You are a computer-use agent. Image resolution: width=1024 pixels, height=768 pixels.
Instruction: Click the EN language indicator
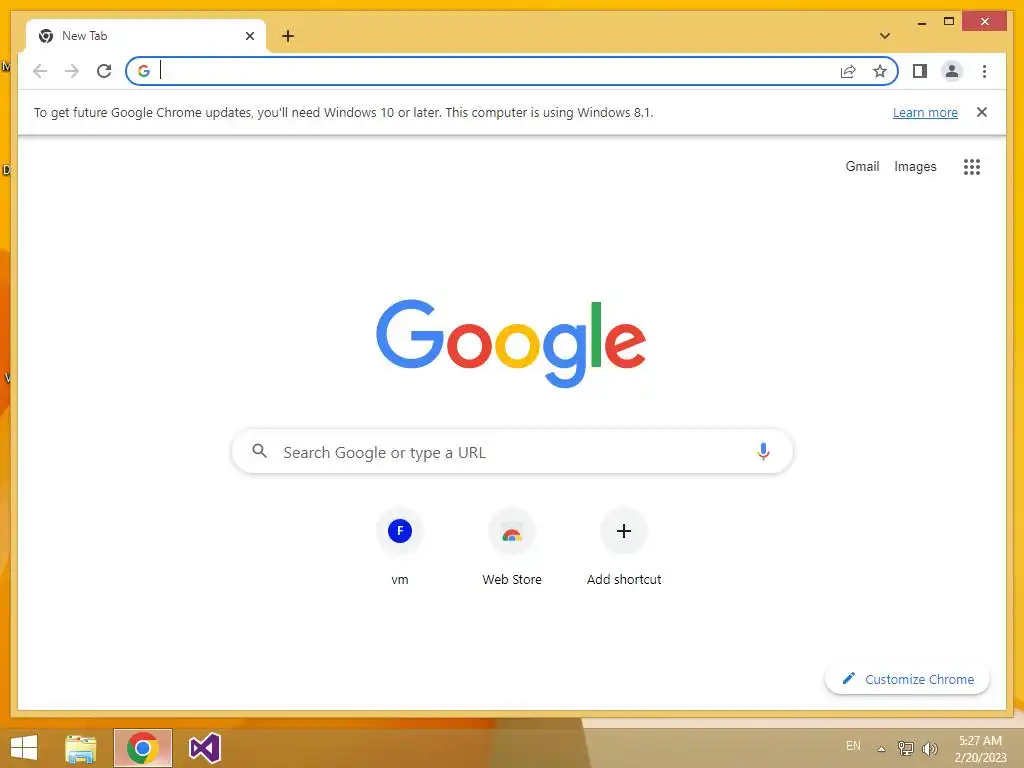(853, 746)
